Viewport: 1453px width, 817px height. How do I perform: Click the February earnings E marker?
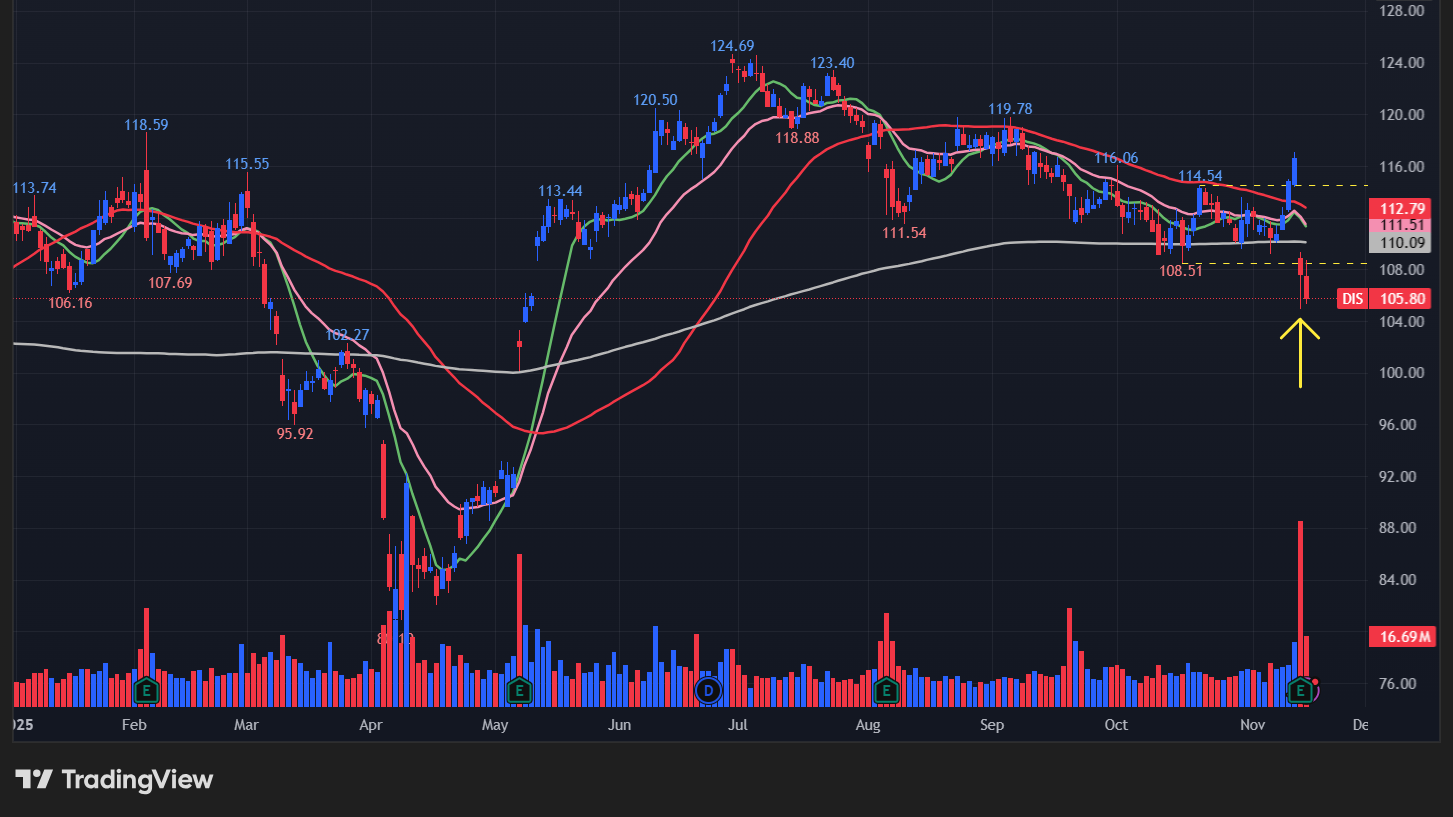[147, 689]
